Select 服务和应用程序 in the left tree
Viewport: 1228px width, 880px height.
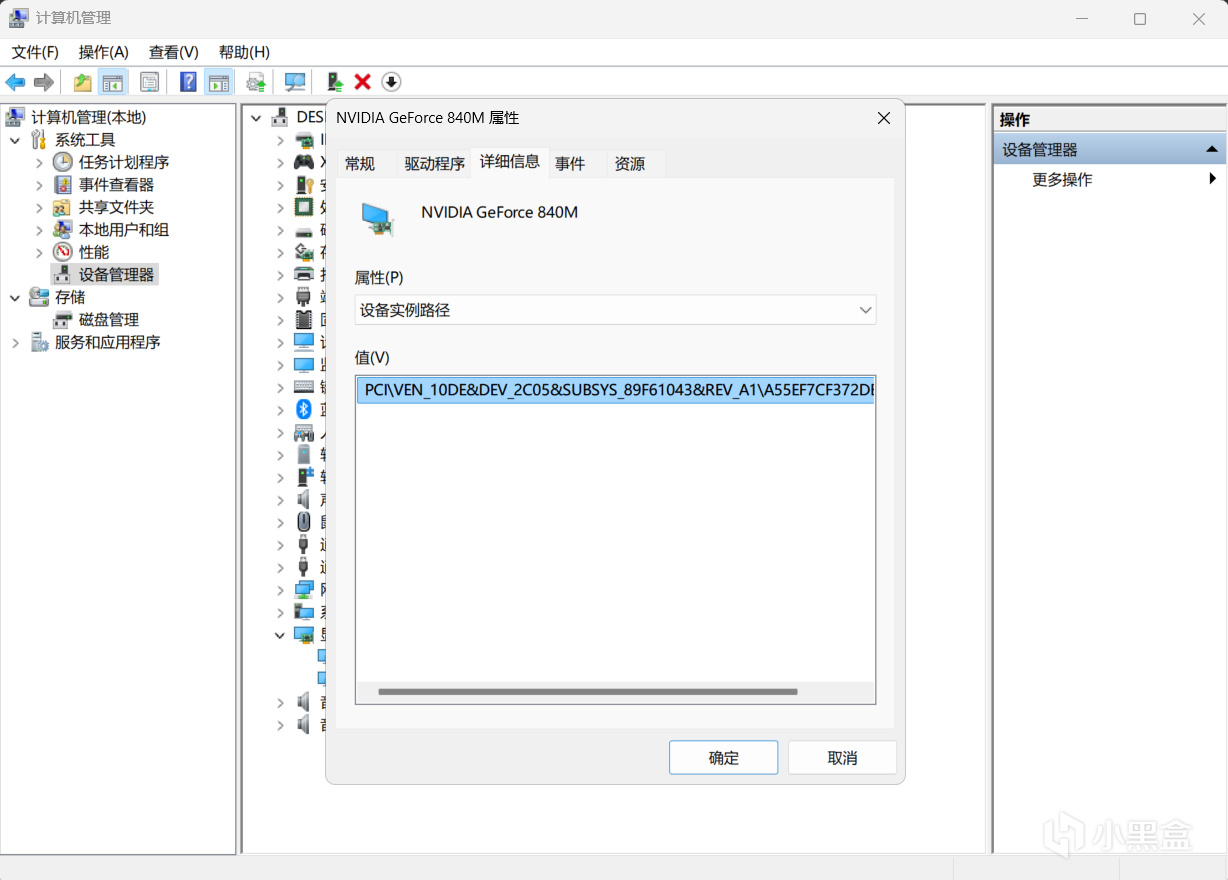pyautogui.click(x=107, y=342)
